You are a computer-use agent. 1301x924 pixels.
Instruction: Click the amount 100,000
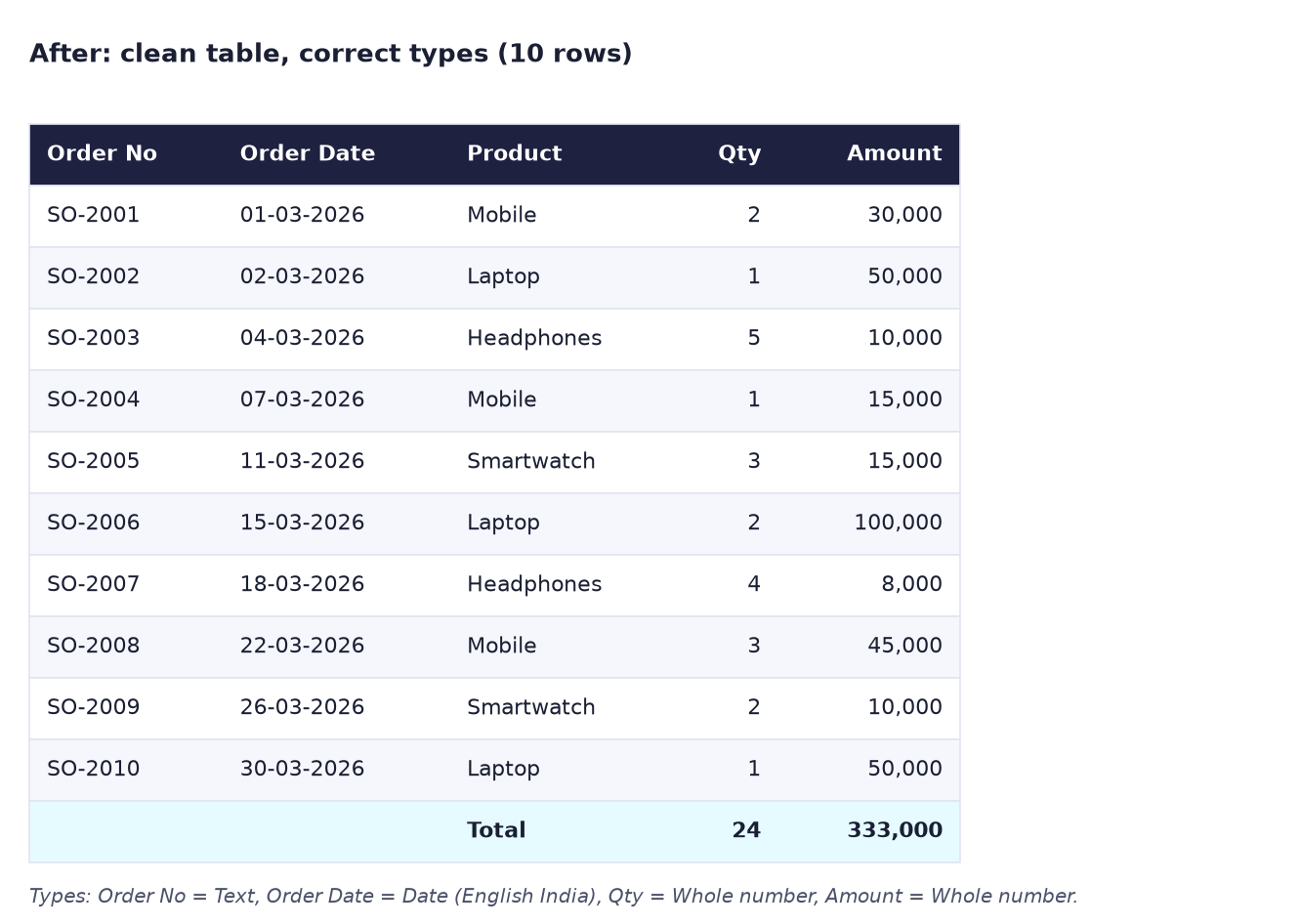coord(899,524)
